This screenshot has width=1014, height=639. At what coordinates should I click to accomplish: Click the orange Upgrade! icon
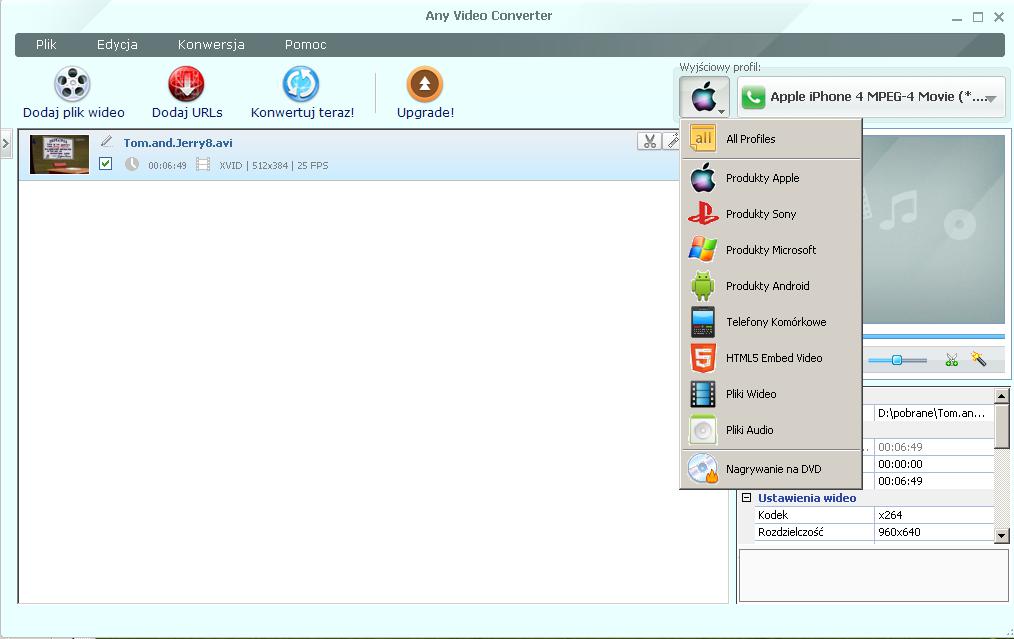pyautogui.click(x=425, y=84)
